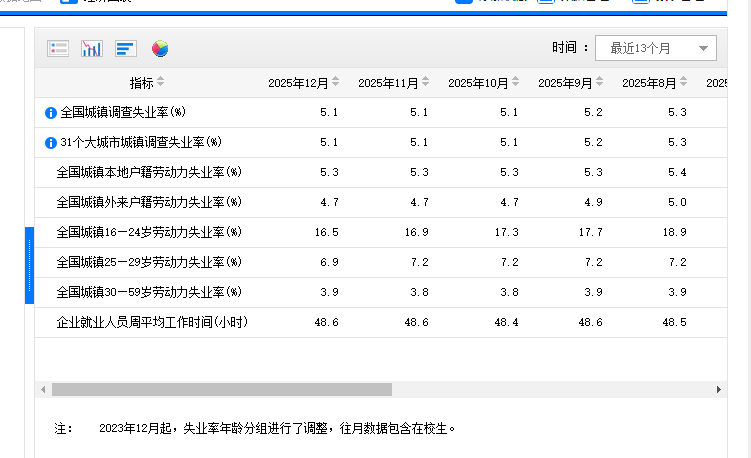This screenshot has width=751, height=458.
Task: Click value 4.9 for 外来户籍 in September
Action: [593, 202]
